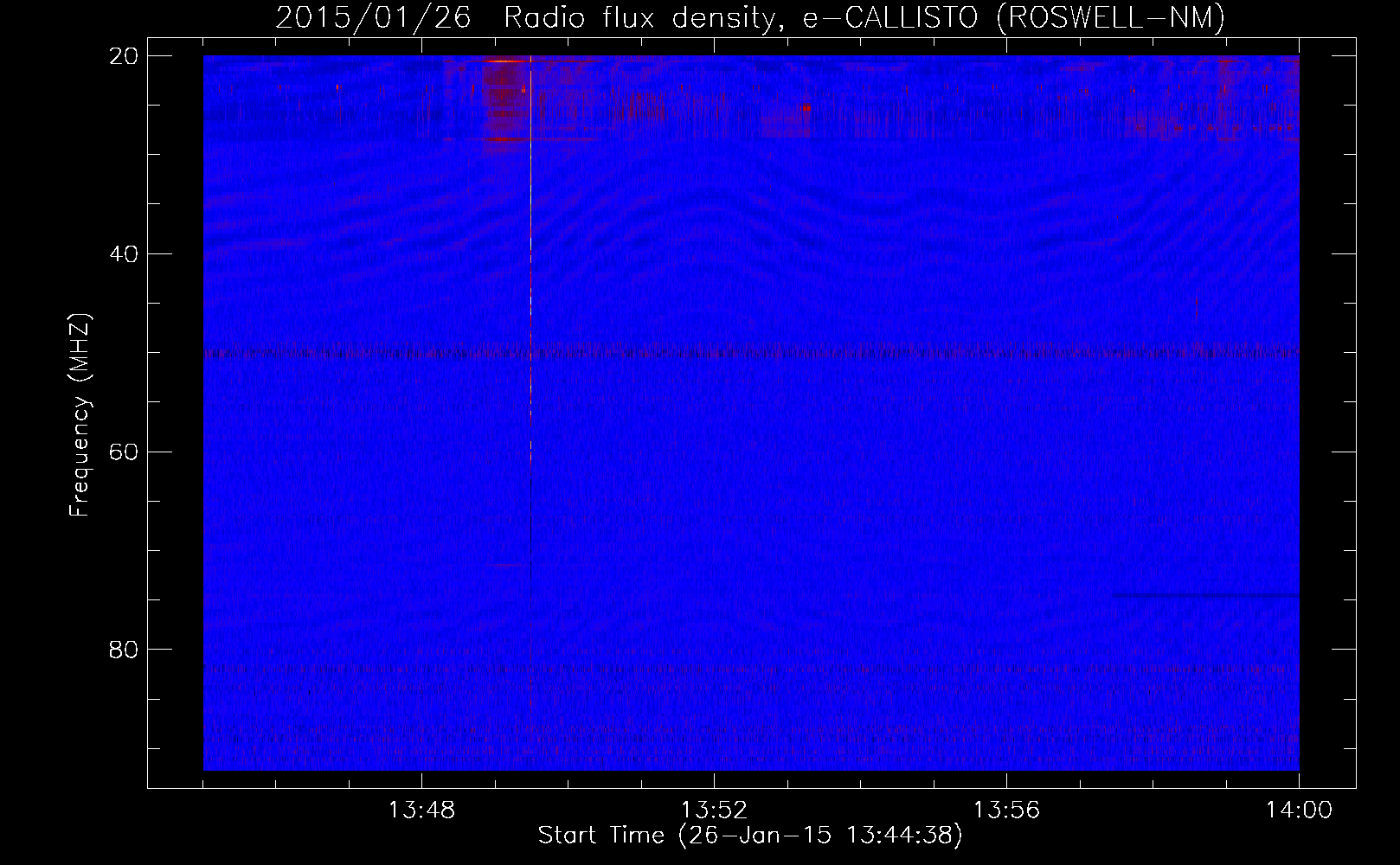Click the 80 frequency tick label

(x=124, y=650)
